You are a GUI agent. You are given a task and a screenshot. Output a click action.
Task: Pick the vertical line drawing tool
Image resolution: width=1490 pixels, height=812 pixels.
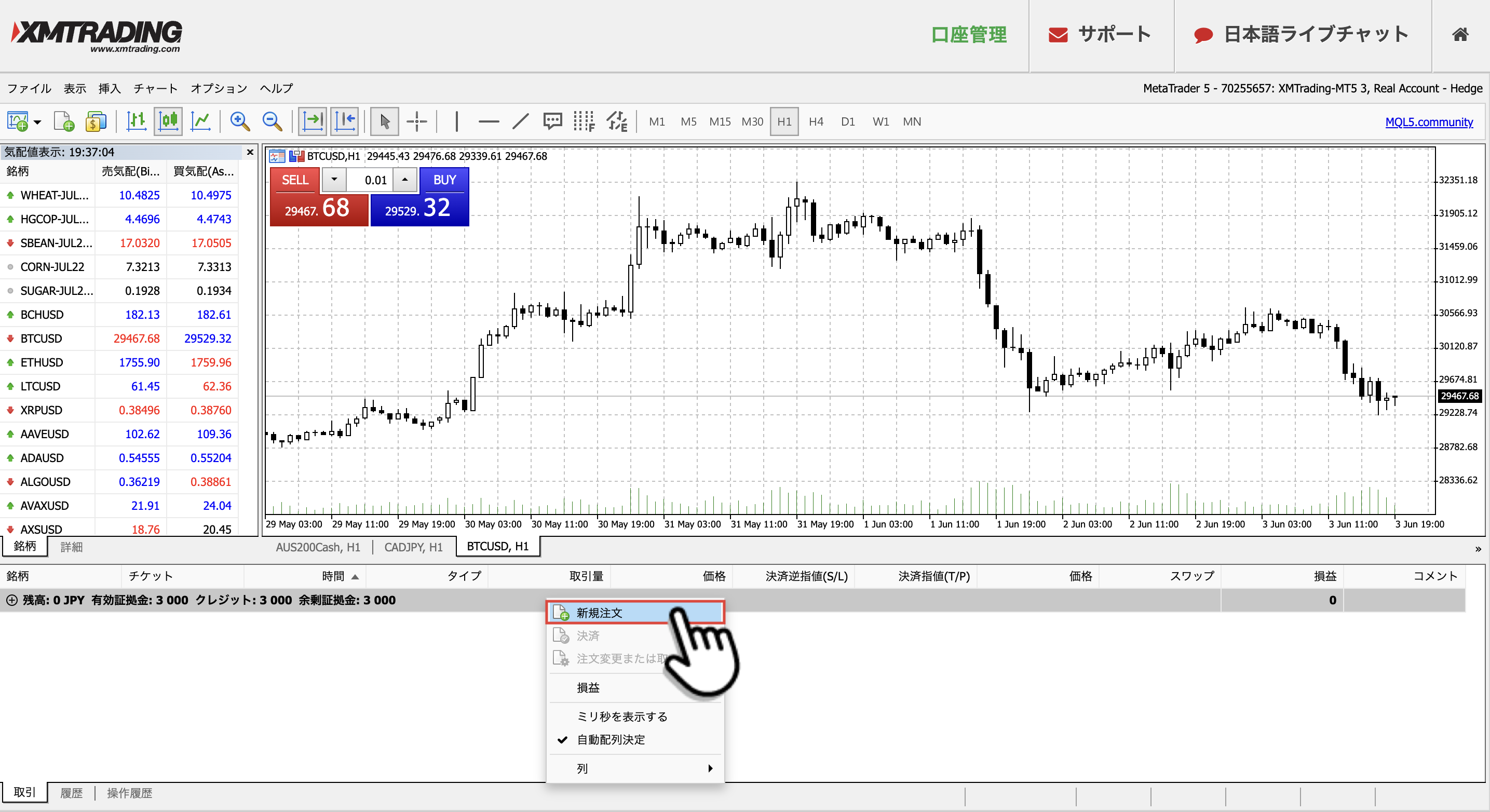click(457, 121)
